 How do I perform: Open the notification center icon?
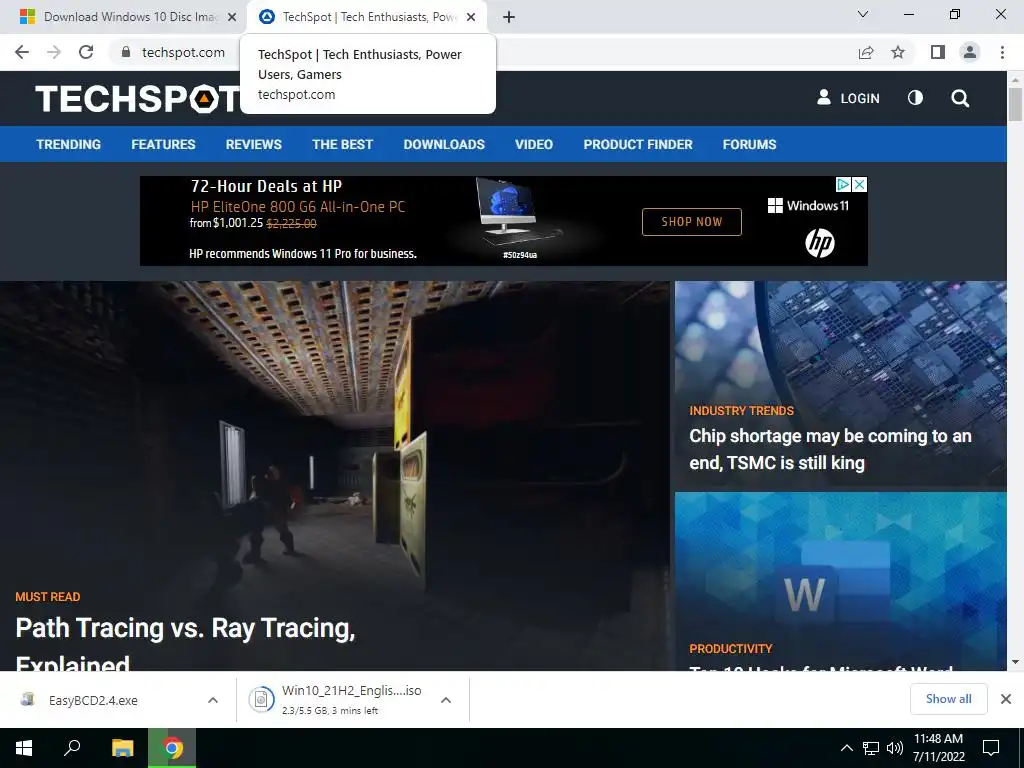[x=991, y=748]
